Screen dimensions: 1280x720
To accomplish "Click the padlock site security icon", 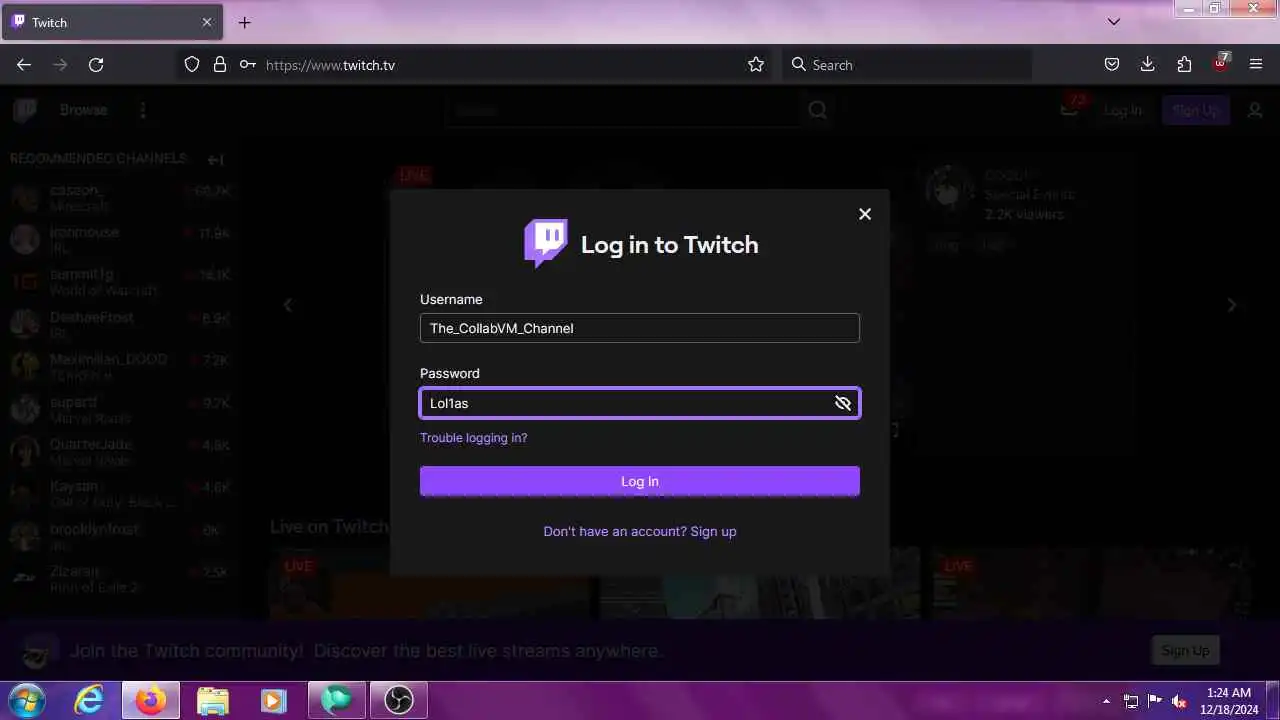I will (220, 64).
